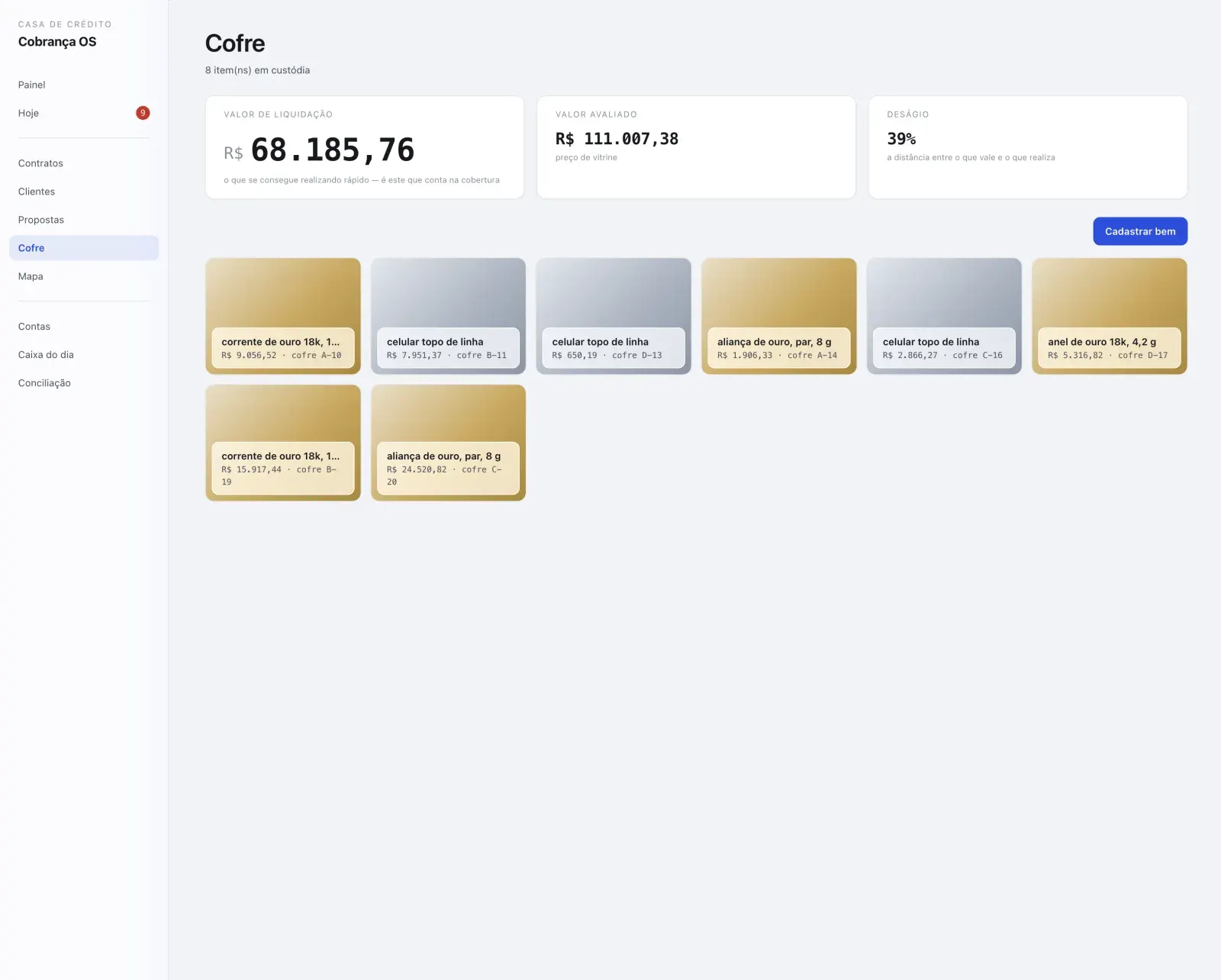Click the Valor avaliado figure R$ 111.007,38

pyautogui.click(x=617, y=139)
